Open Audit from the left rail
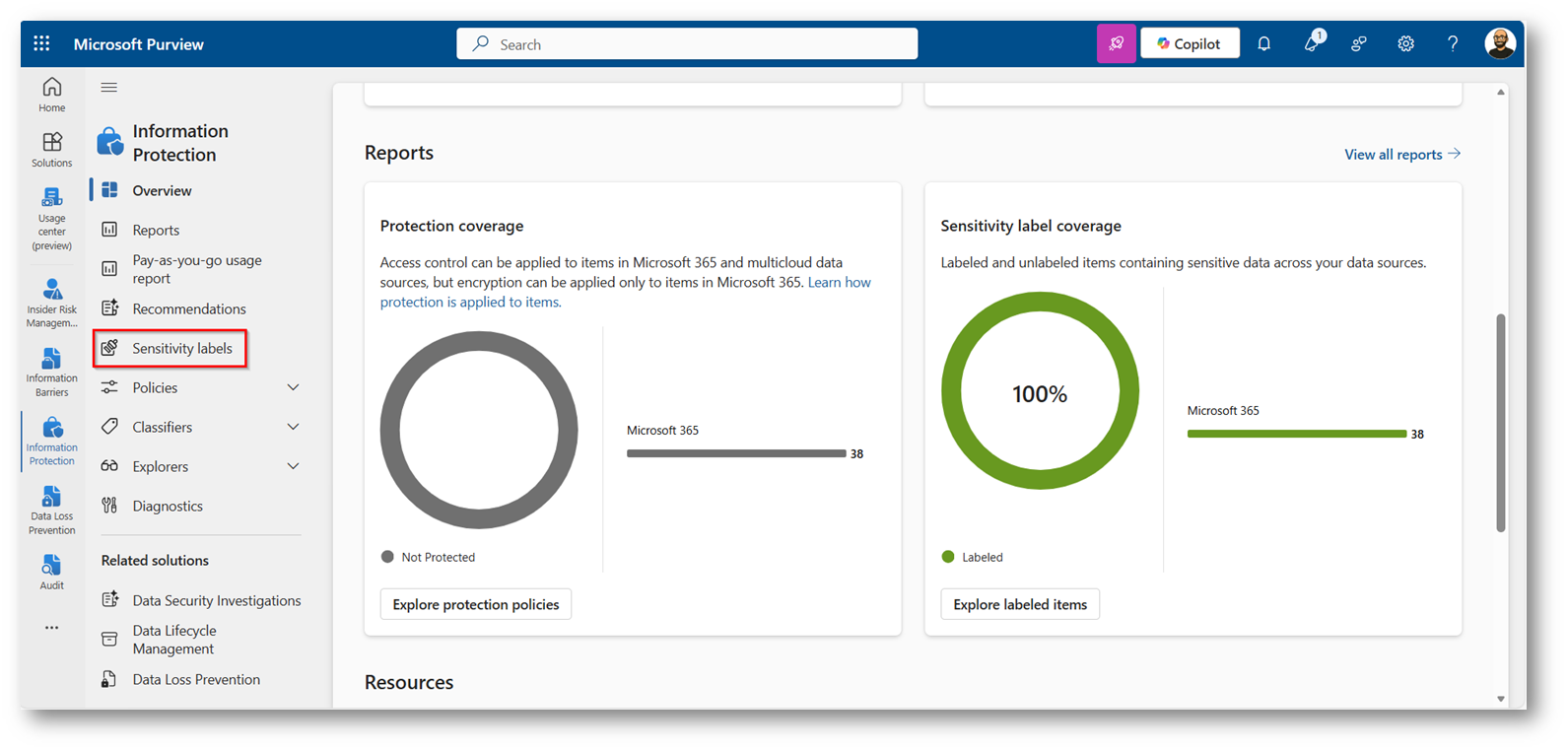Screen dimensions: 1568x751 point(51,571)
